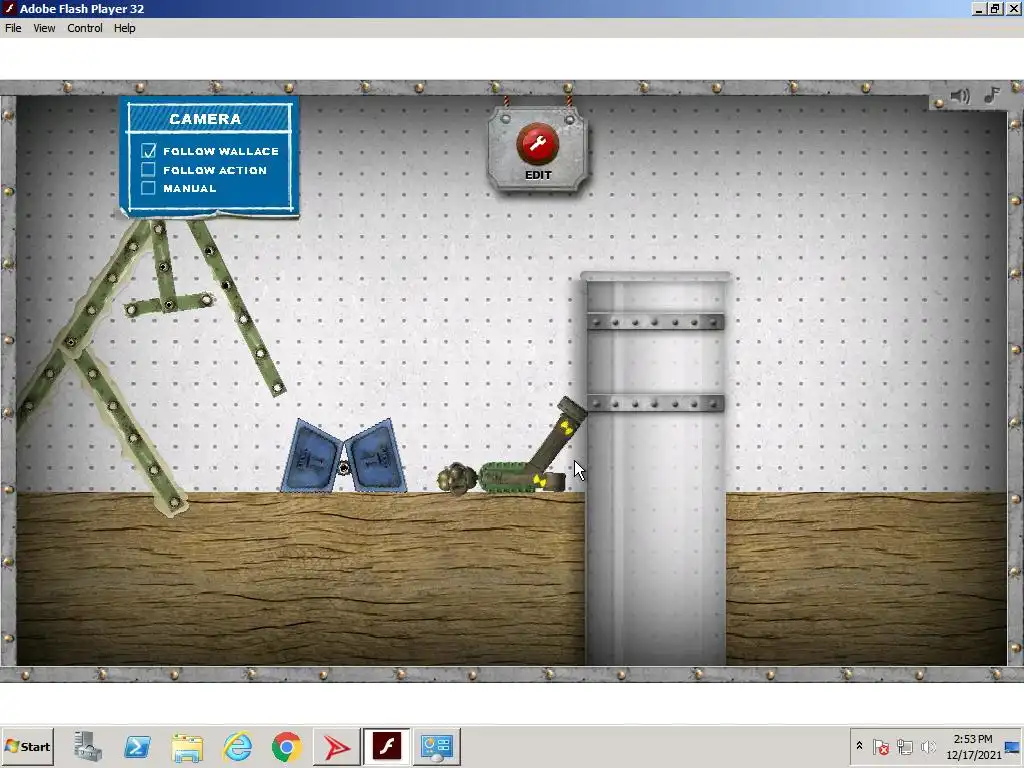The width and height of the screenshot is (1024, 768).
Task: Click the blue weight blocks object
Action: tap(344, 456)
